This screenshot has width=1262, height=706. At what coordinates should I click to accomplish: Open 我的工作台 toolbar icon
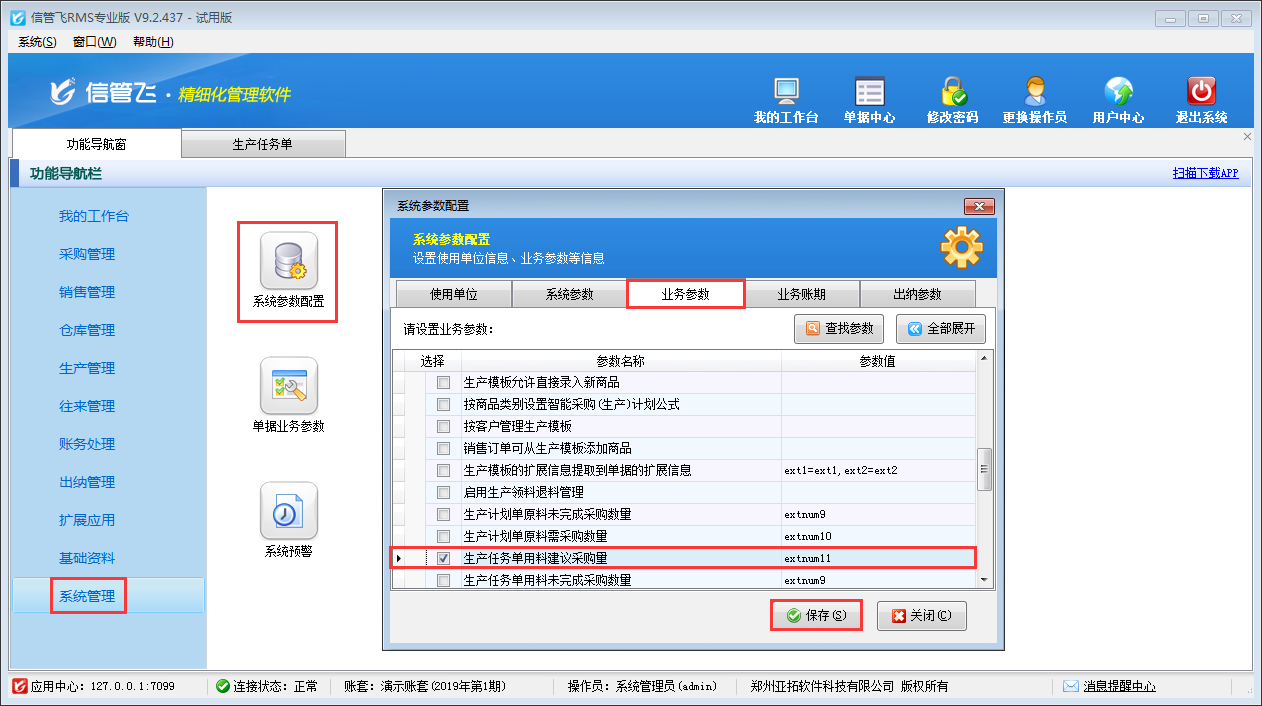pyautogui.click(x=786, y=92)
